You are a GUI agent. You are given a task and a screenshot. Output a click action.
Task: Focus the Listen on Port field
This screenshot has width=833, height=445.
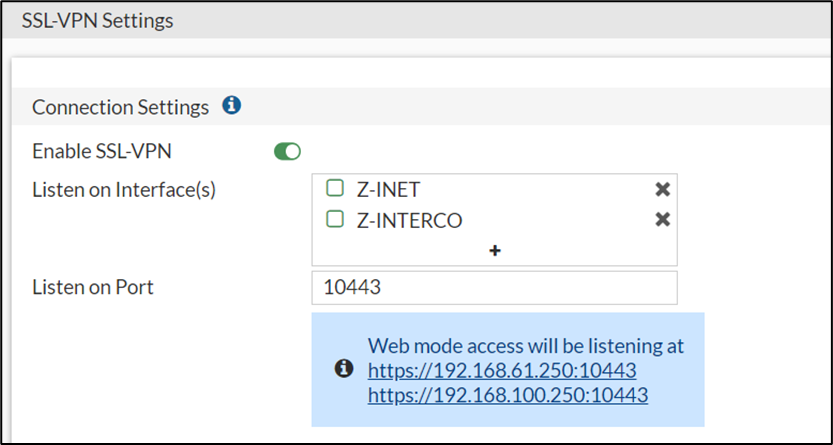click(x=494, y=288)
